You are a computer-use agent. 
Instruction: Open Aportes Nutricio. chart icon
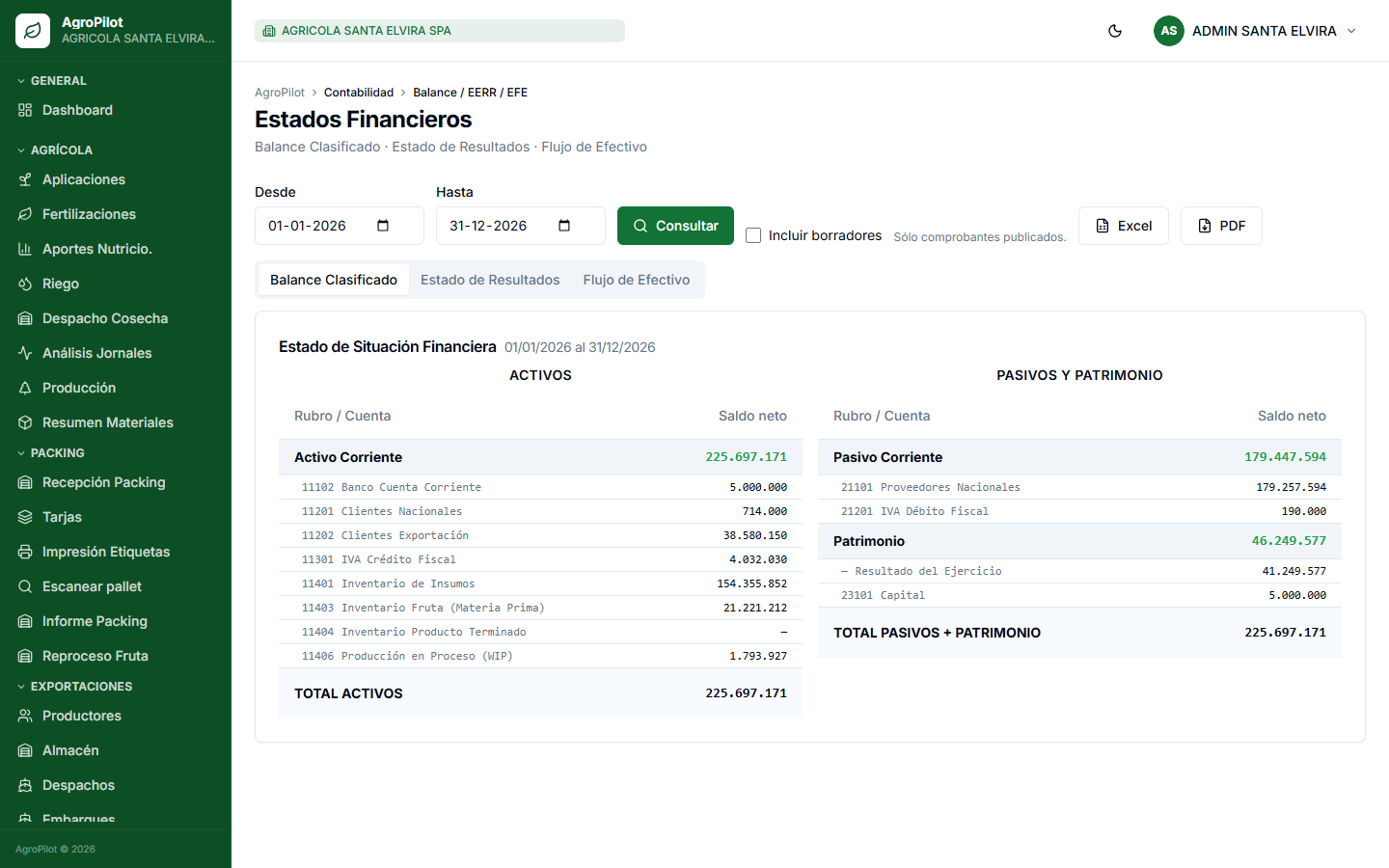pos(25,249)
